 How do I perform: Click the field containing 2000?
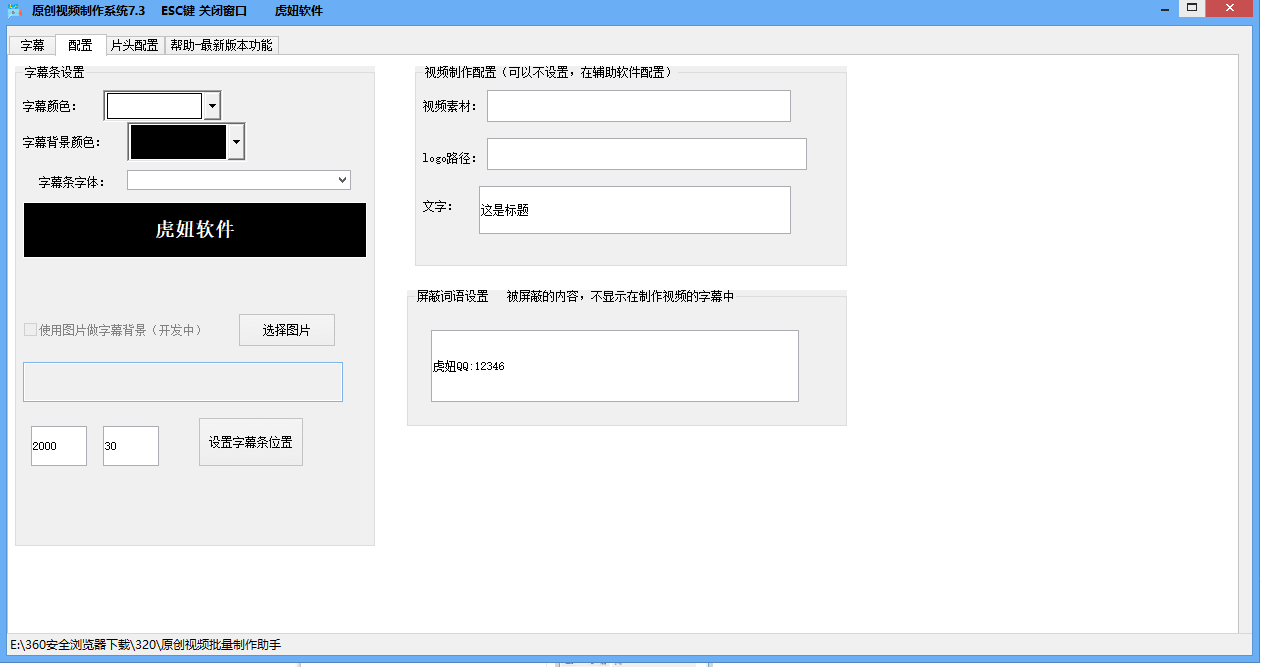point(59,446)
